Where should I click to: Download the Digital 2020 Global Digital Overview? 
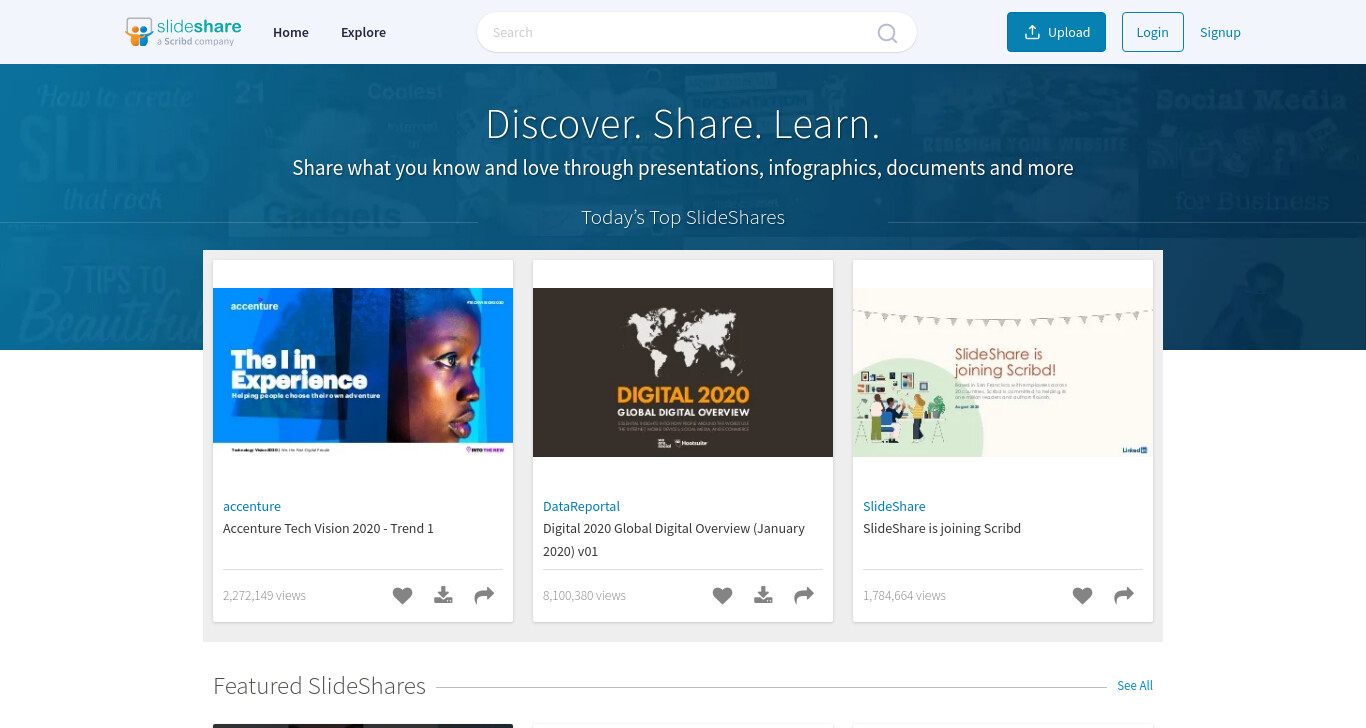763,595
